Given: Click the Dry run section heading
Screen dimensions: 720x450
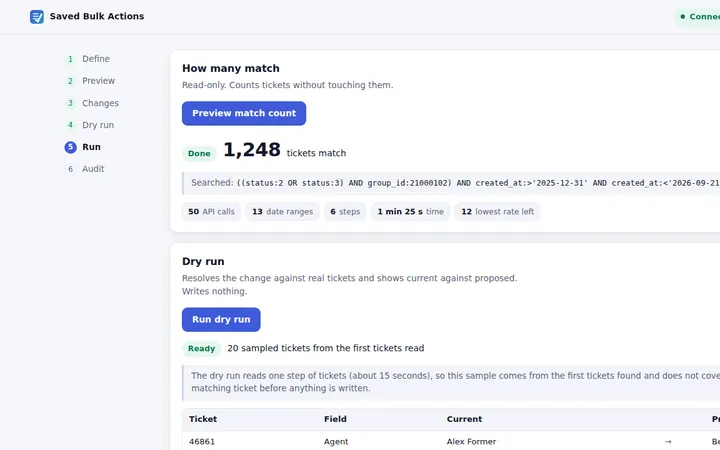Looking at the screenshot, I should pyautogui.click(x=203, y=262).
